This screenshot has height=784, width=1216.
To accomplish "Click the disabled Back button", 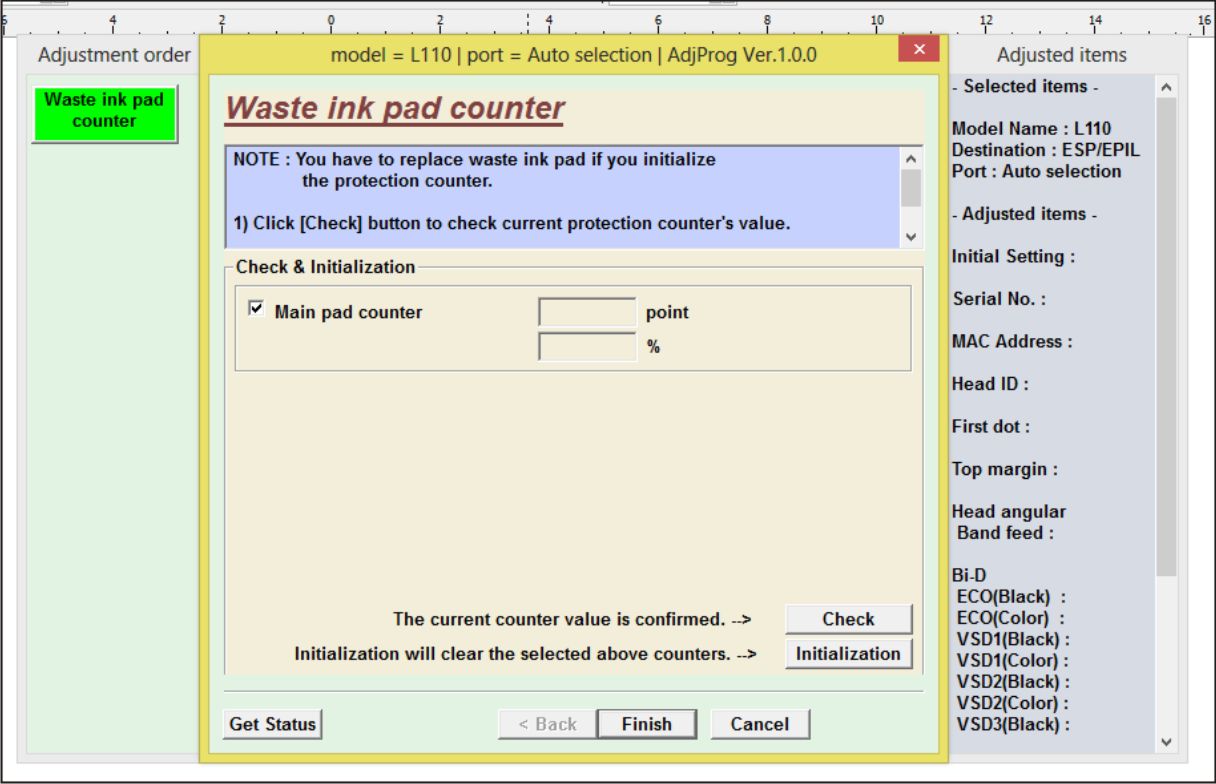I will (544, 723).
